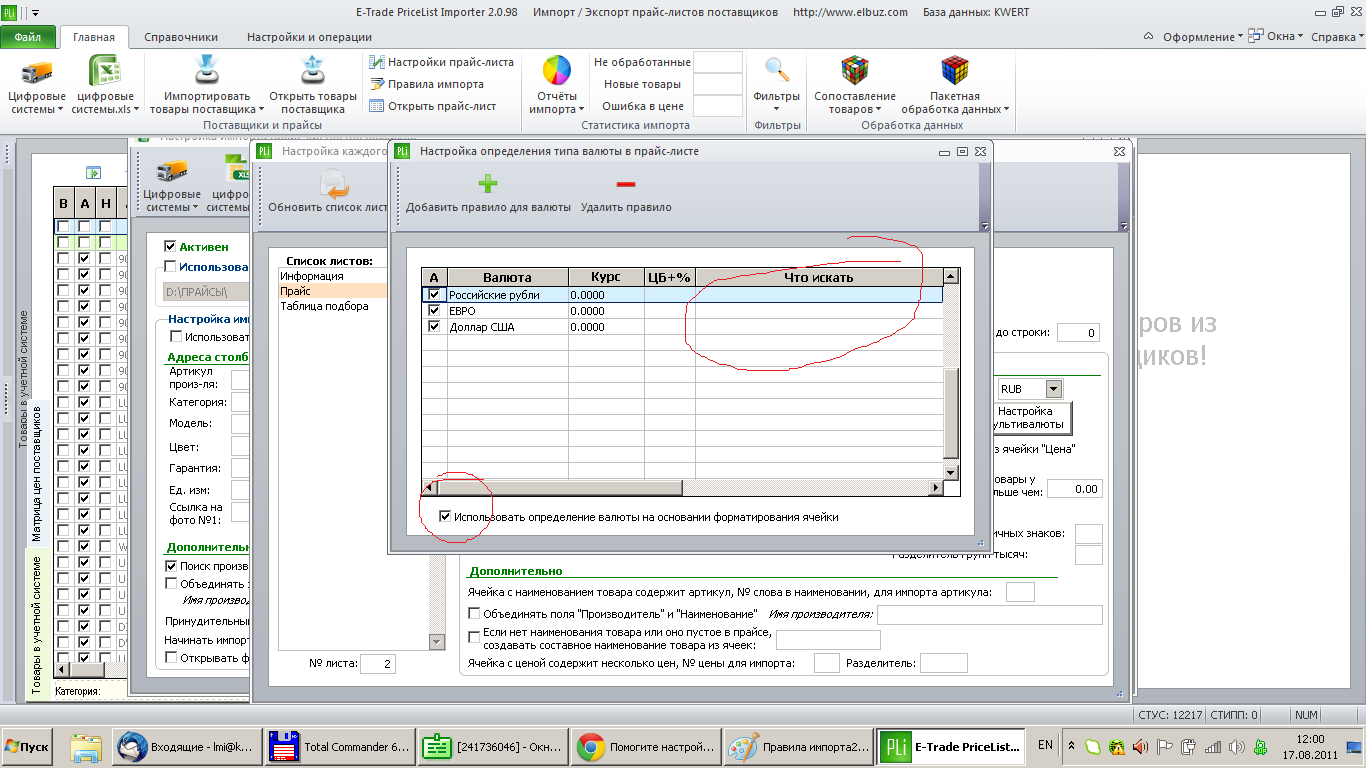Click the Имя производителя input field
Screen dimensions: 1366x768
(989, 614)
